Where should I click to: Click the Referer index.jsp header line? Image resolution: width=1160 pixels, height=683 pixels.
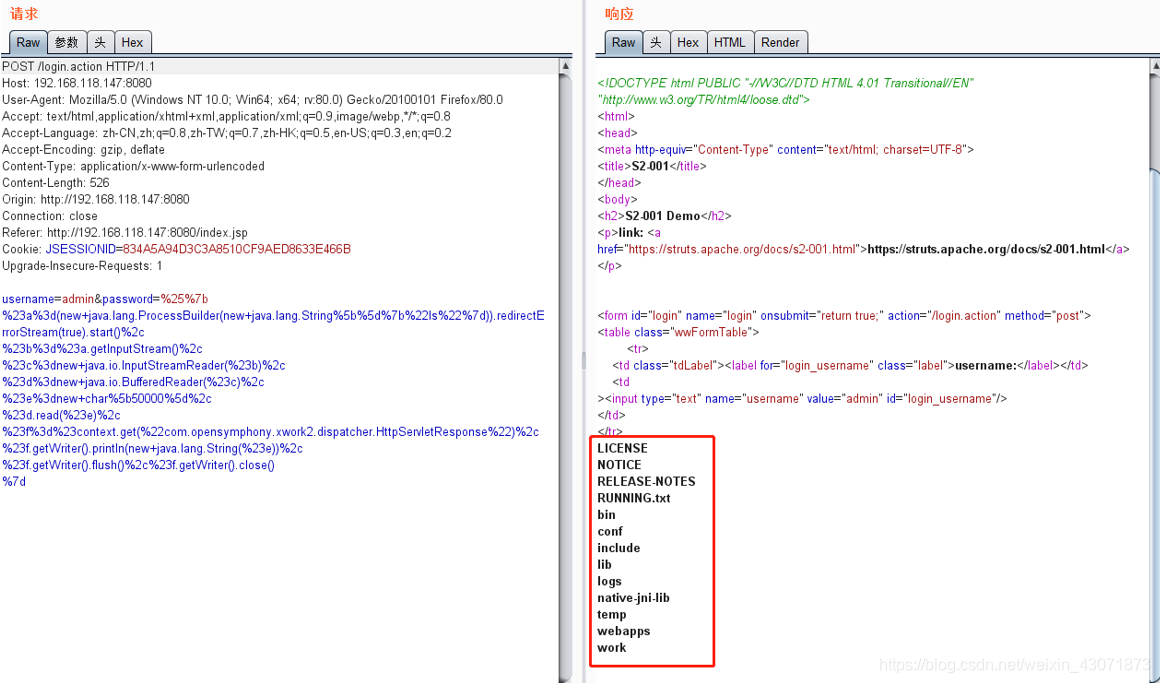pos(125,232)
